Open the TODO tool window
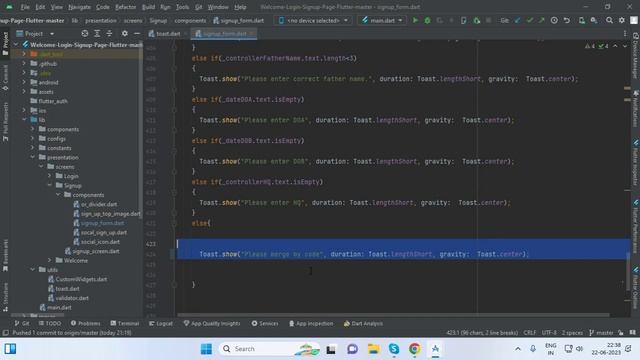The image size is (640, 360). pyautogui.click(x=50, y=323)
